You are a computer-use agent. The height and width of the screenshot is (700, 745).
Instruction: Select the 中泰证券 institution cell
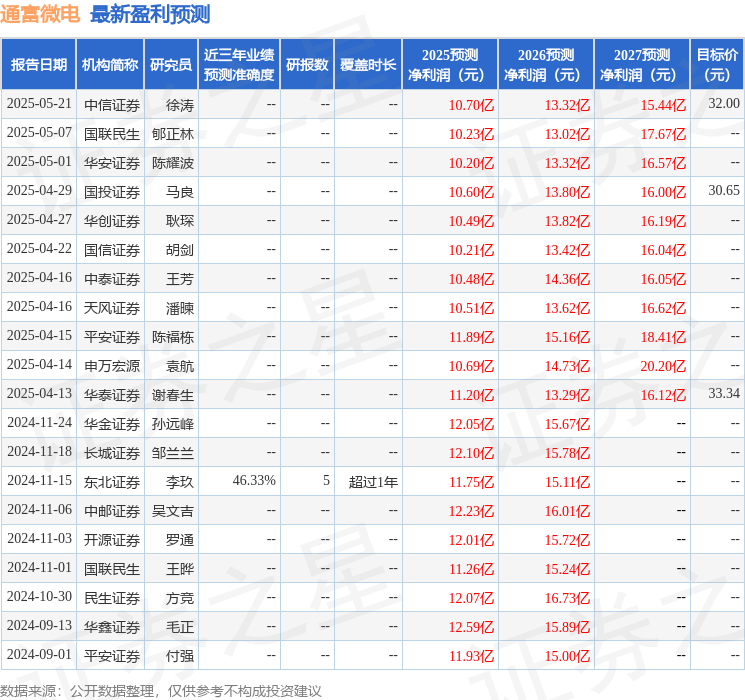(x=112, y=279)
